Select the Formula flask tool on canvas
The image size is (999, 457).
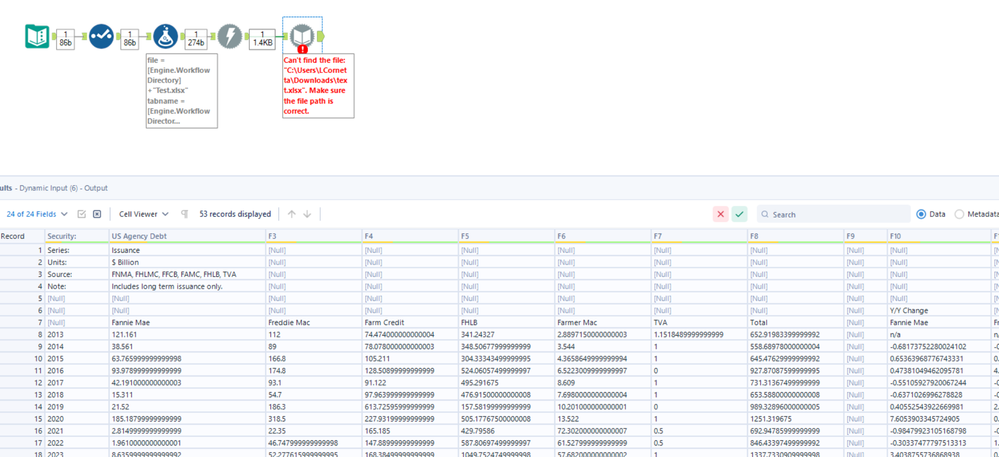pyautogui.click(x=166, y=36)
